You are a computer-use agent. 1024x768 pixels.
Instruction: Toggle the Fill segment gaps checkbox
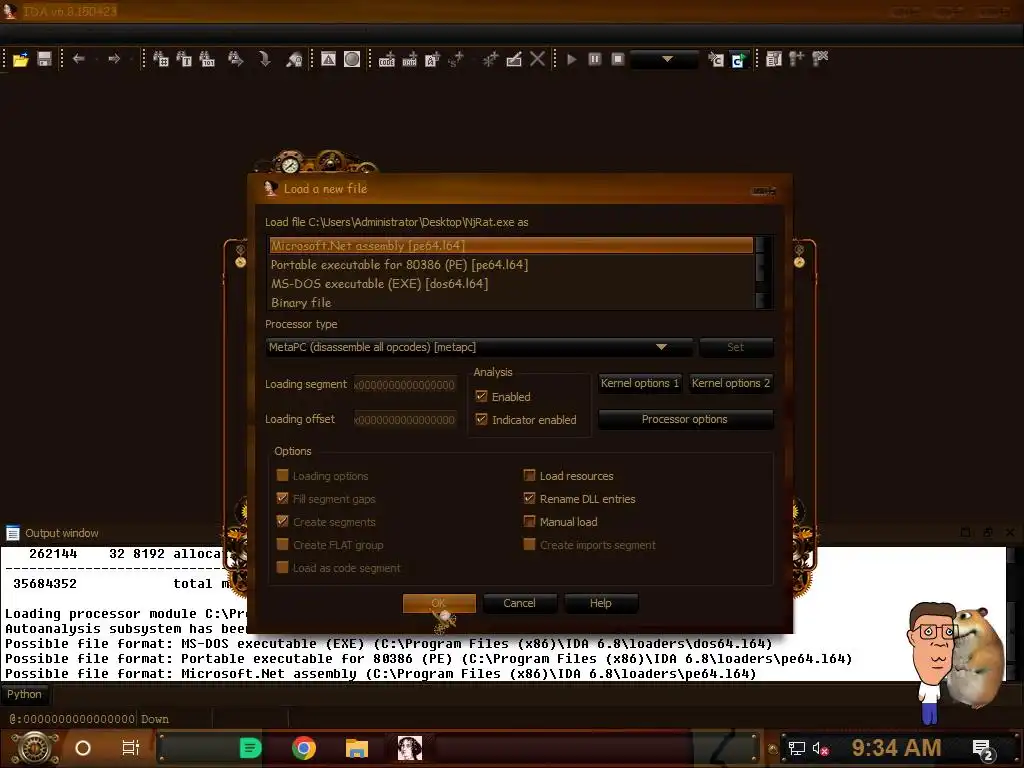(x=282, y=498)
